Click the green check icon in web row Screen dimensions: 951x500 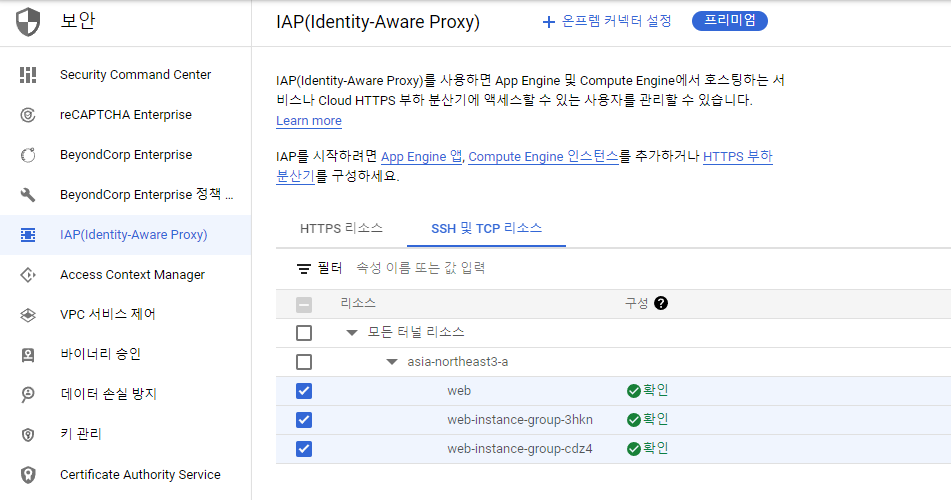(x=634, y=391)
